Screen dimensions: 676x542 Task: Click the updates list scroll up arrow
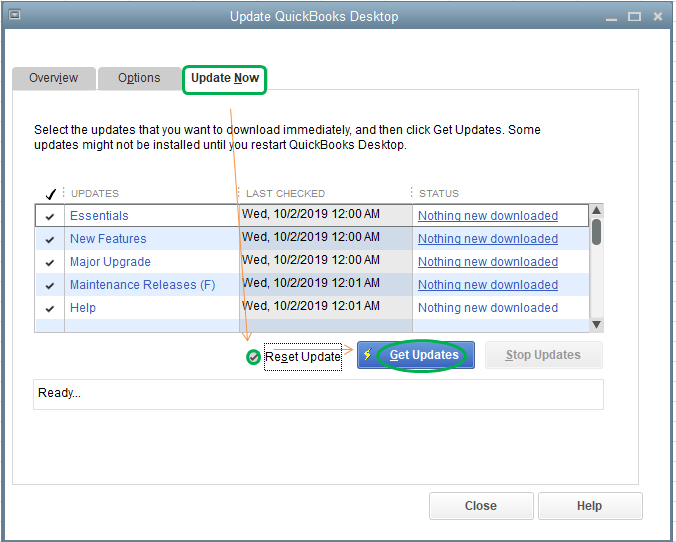(x=596, y=210)
